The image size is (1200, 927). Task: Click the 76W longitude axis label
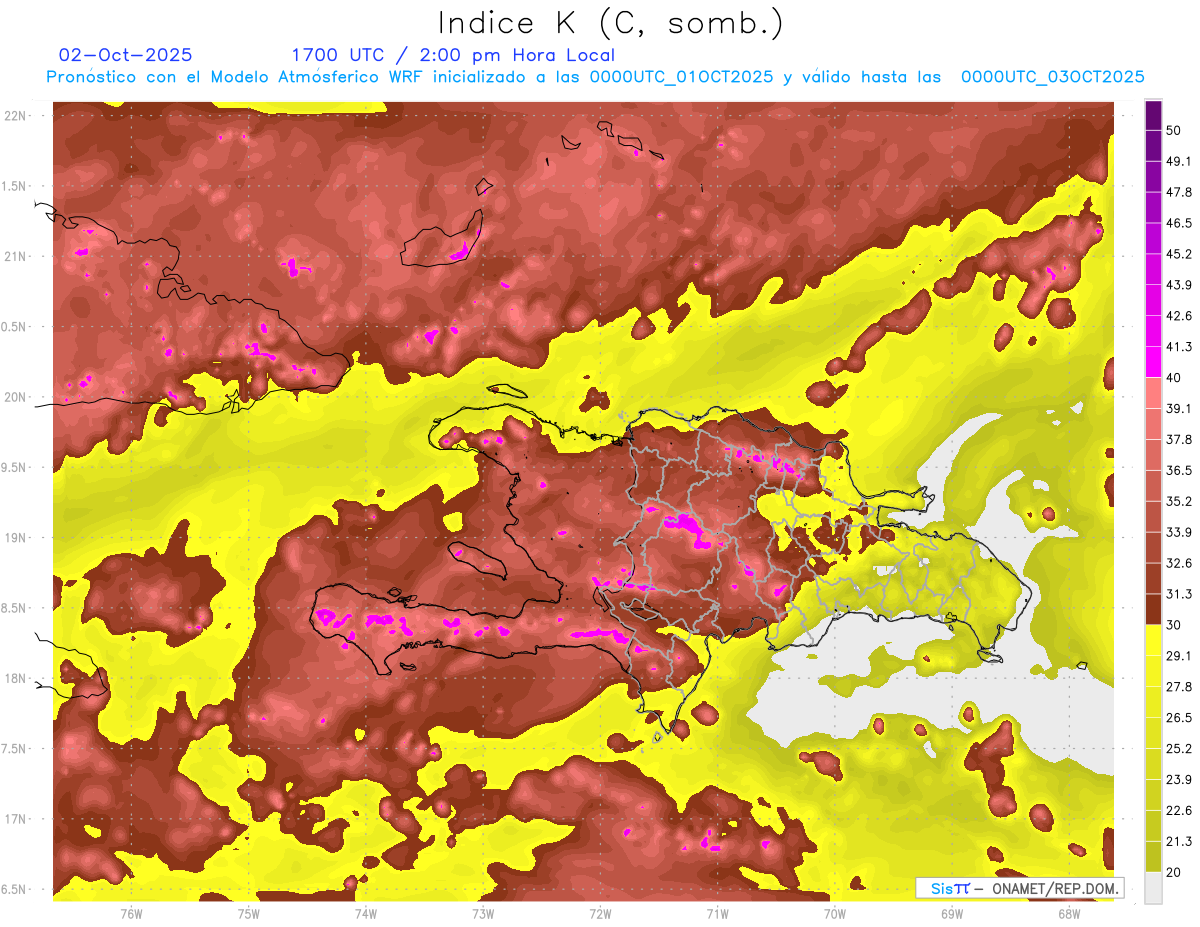[x=131, y=914]
